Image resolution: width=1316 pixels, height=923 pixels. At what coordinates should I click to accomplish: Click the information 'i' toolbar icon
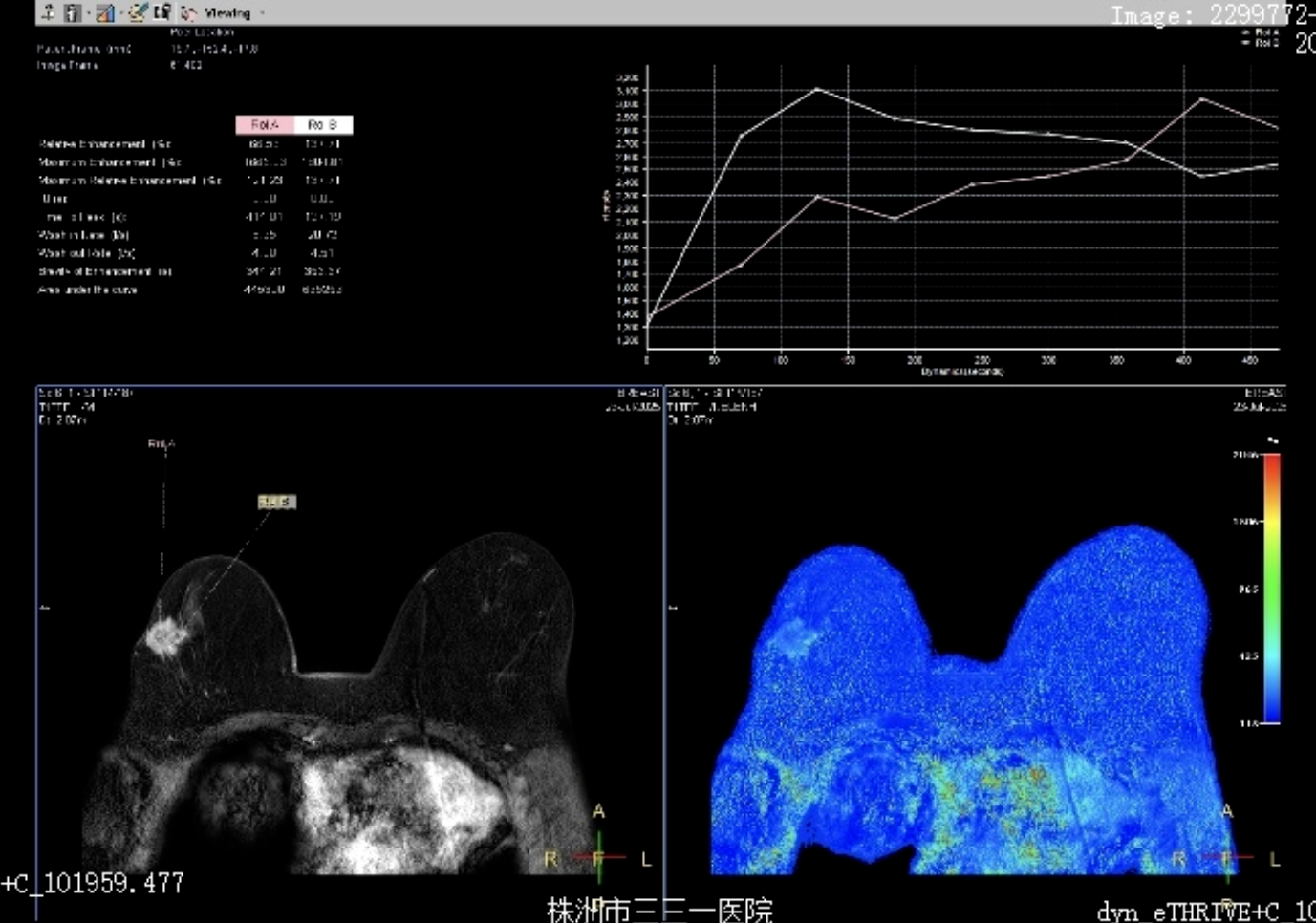[72, 12]
